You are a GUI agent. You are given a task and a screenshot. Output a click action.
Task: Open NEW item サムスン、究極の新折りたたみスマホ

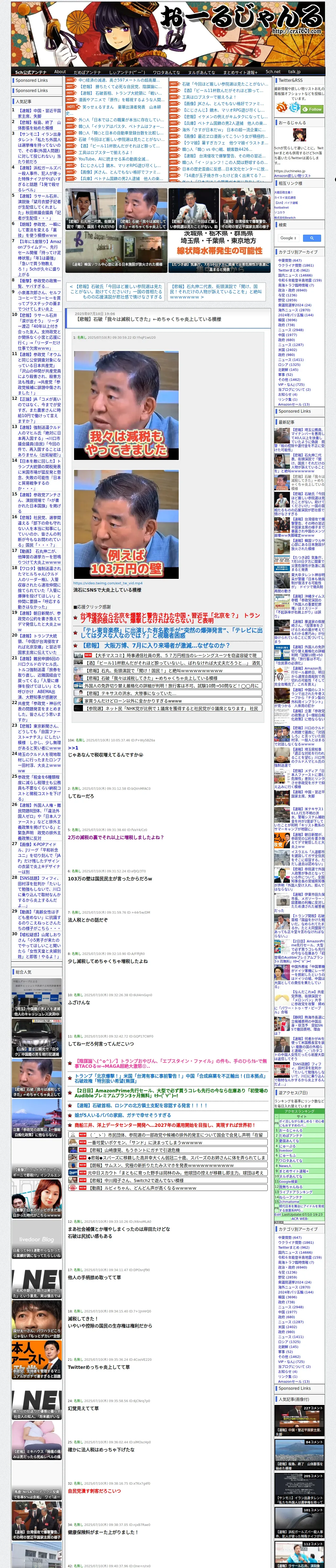coord(167,1165)
